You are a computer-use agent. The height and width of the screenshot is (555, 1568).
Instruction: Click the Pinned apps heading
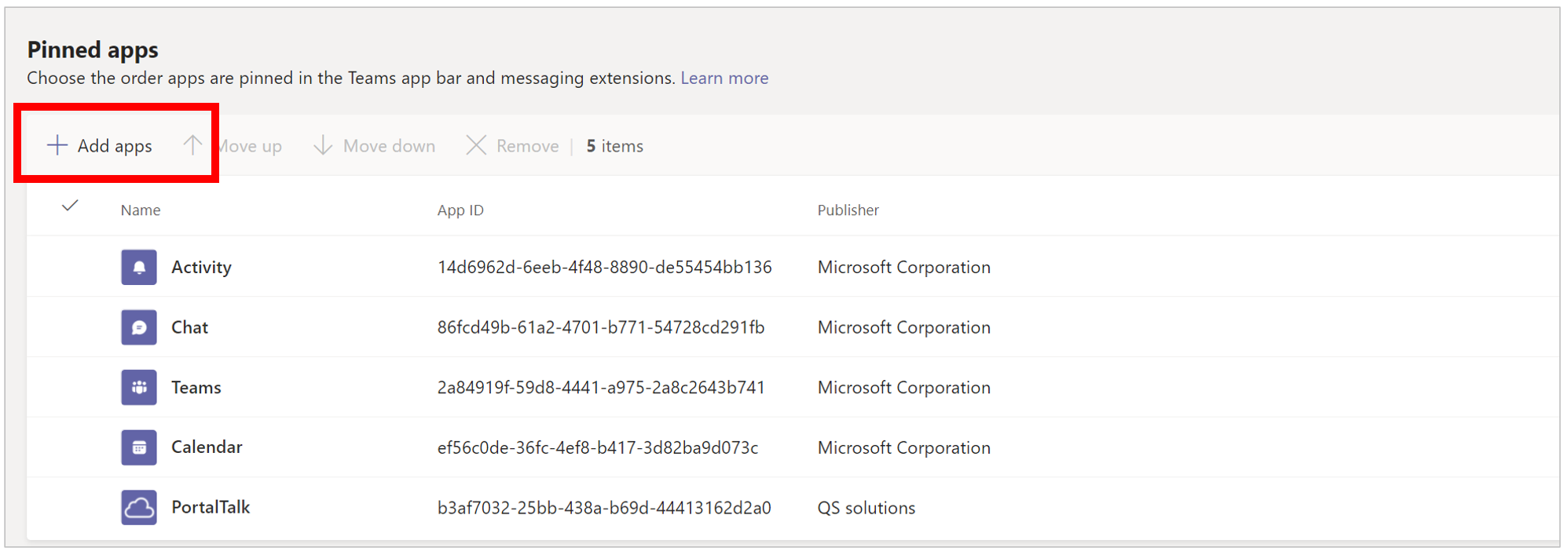coord(93,49)
